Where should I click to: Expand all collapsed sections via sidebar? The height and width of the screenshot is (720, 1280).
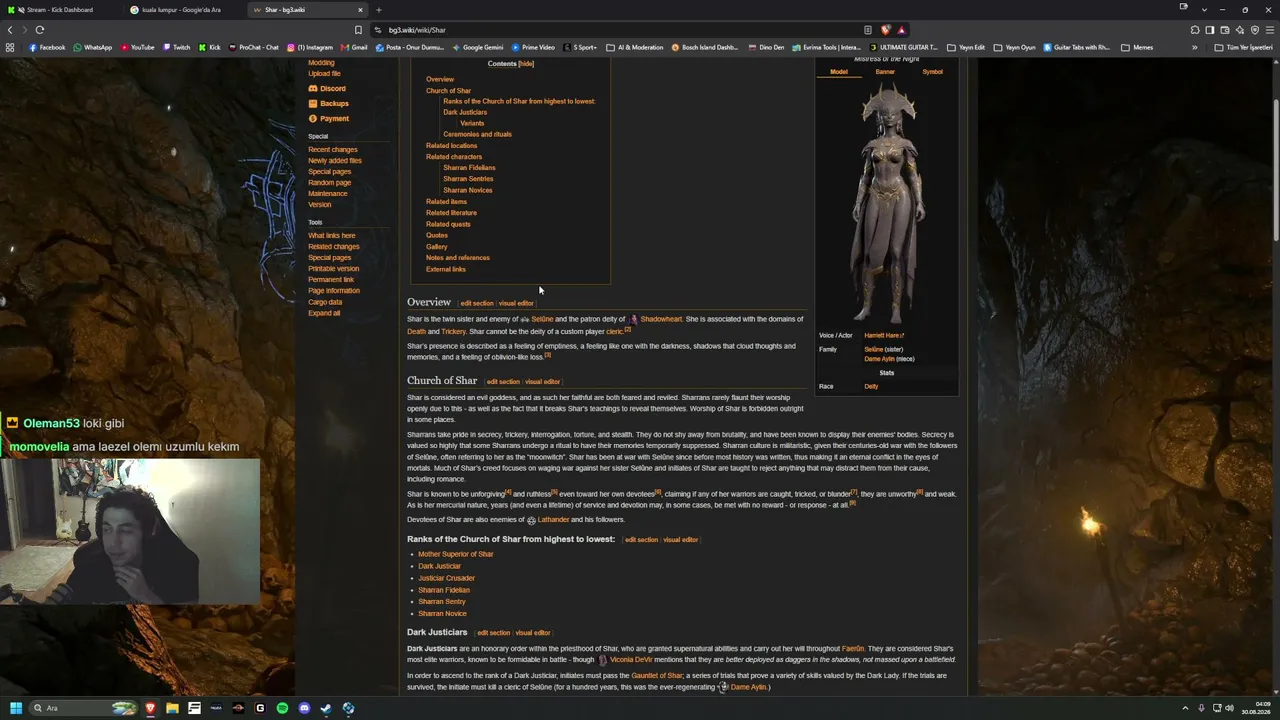[324, 313]
